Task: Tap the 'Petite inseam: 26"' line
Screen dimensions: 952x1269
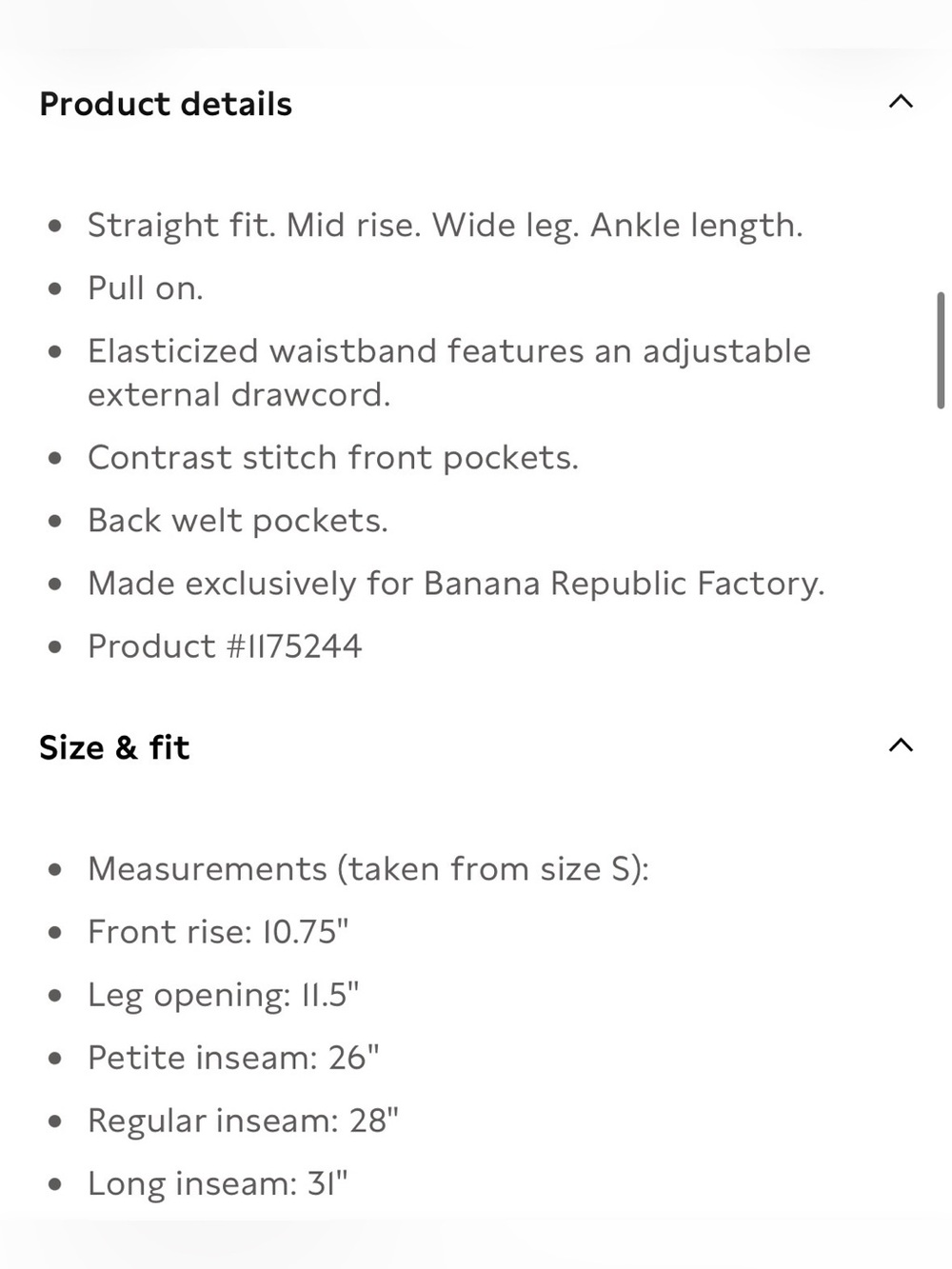Action: point(233,1058)
